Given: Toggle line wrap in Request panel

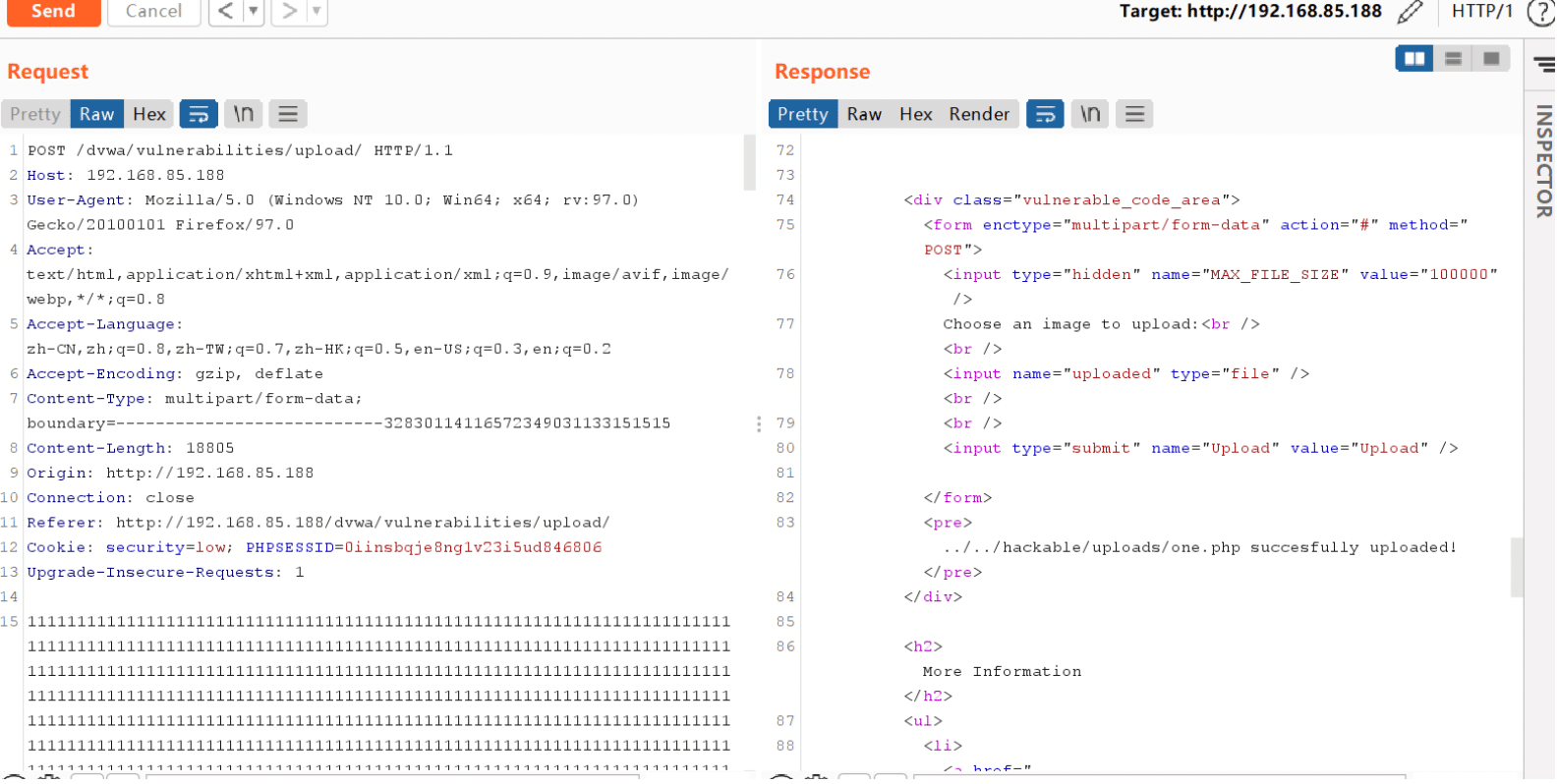Looking at the screenshot, I should tap(199, 114).
